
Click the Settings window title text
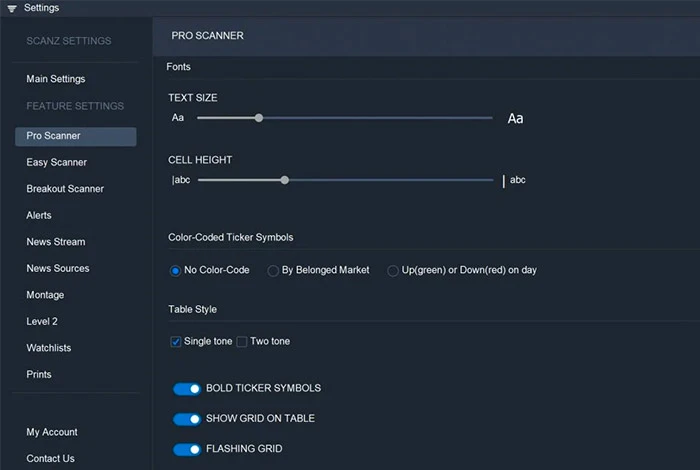point(42,8)
